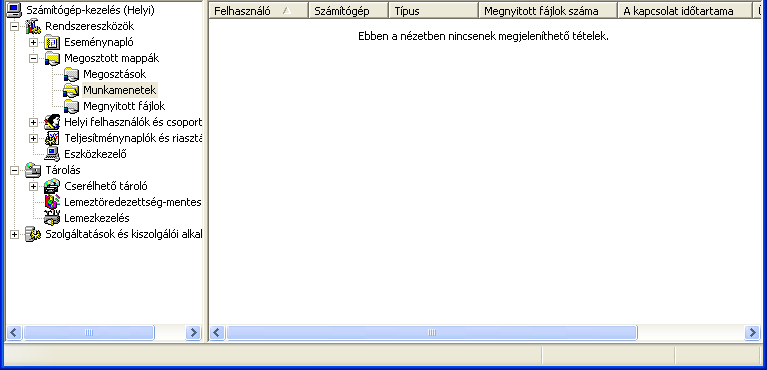The width and height of the screenshot is (767, 370).
Task: Select the Megosztott mappák label
Action: pos(112,58)
